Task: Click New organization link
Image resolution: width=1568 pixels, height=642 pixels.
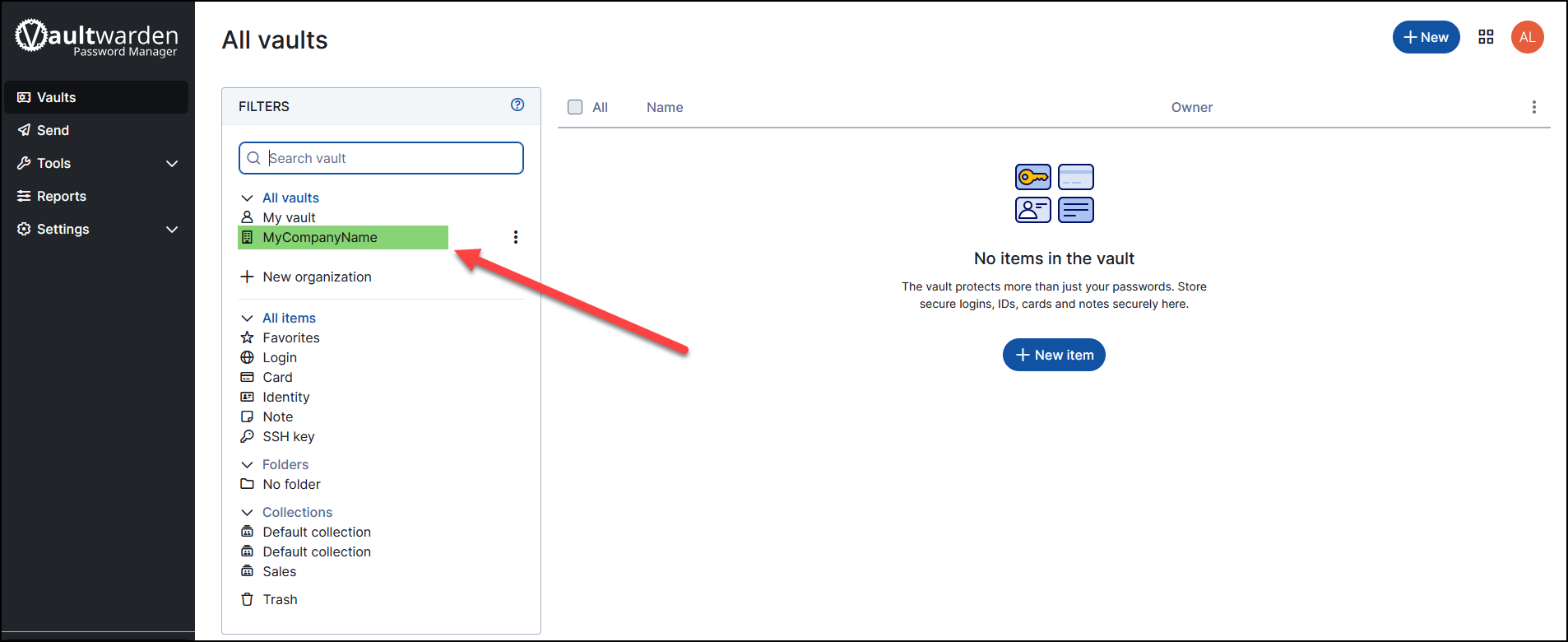Action: pos(316,277)
